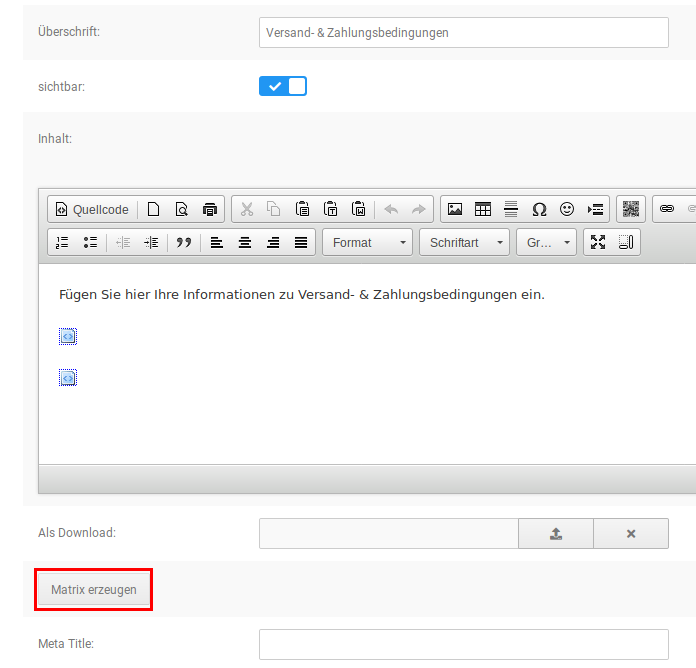Decrease indent in editor
Image resolution: width=696 pixels, height=668 pixels.
click(x=123, y=242)
